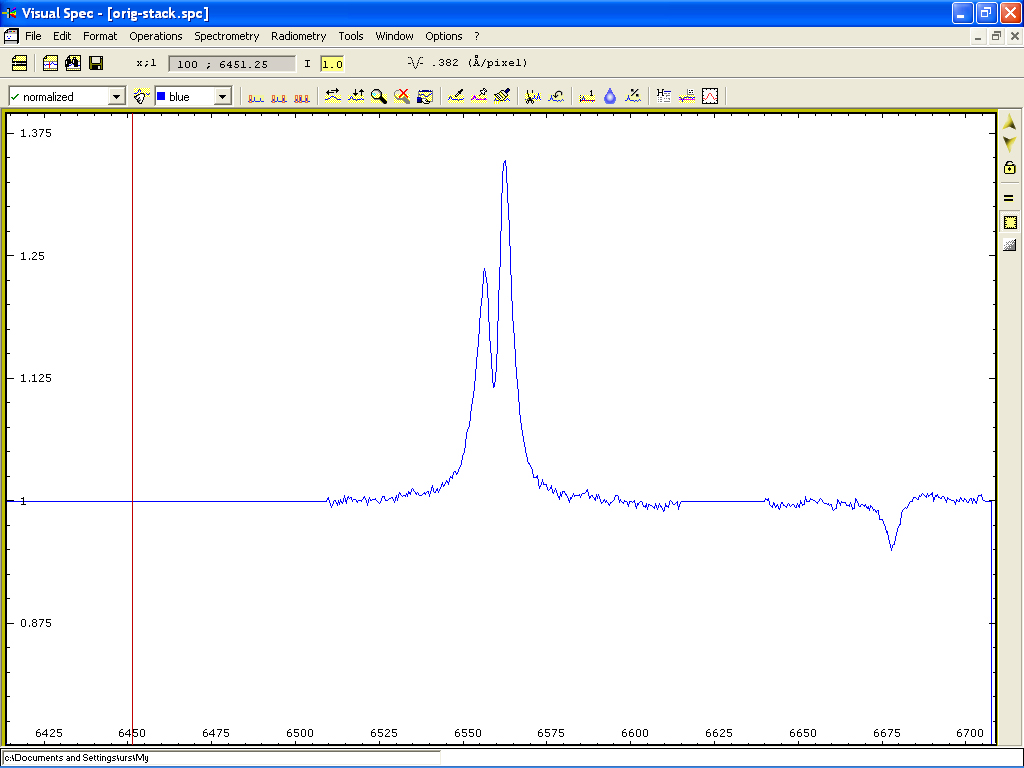
Task: Open the Radiometry menu
Action: coord(298,36)
